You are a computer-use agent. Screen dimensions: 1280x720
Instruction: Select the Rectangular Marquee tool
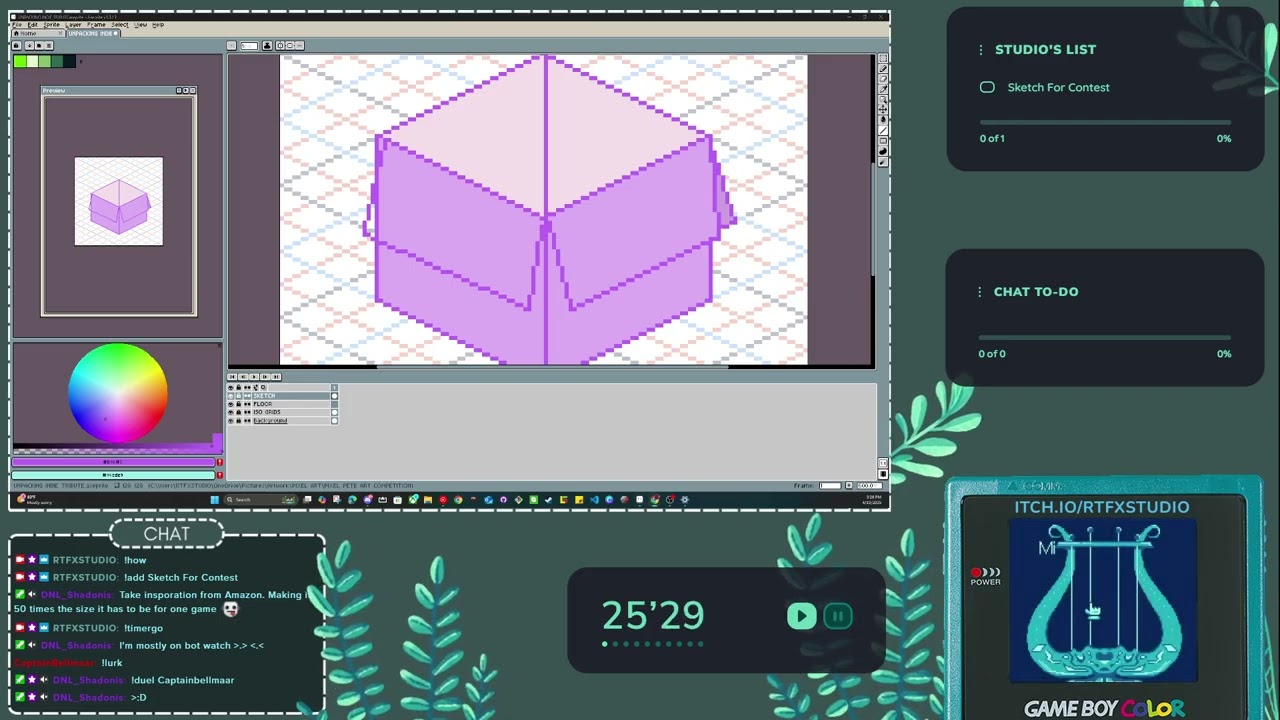coord(883,58)
